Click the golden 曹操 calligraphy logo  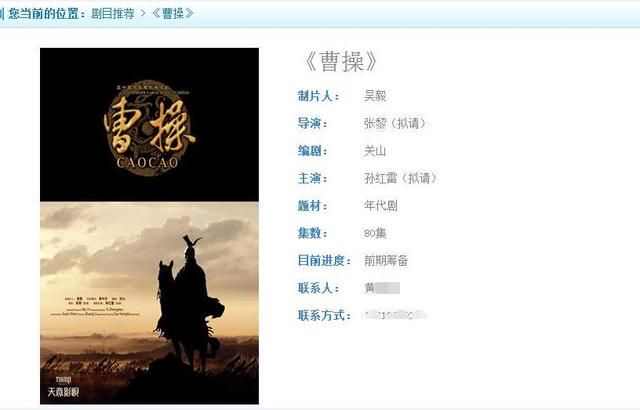coord(149,128)
